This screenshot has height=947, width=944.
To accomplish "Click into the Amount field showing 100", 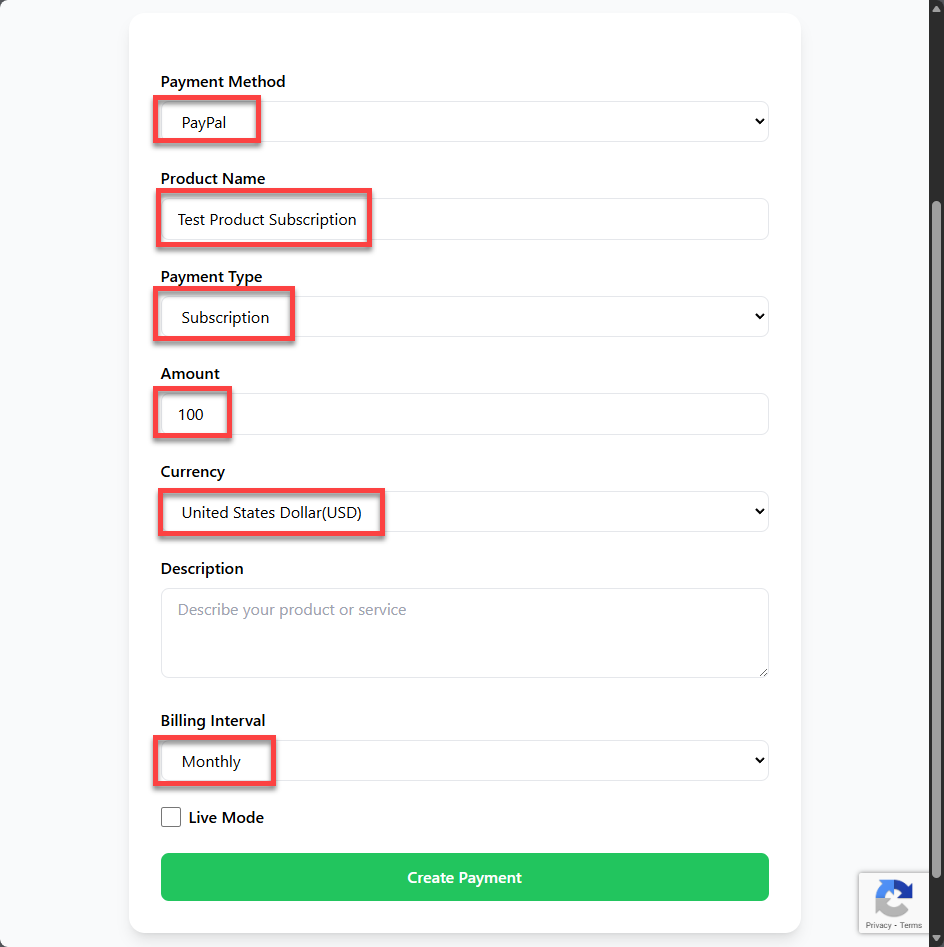I will coord(464,414).
